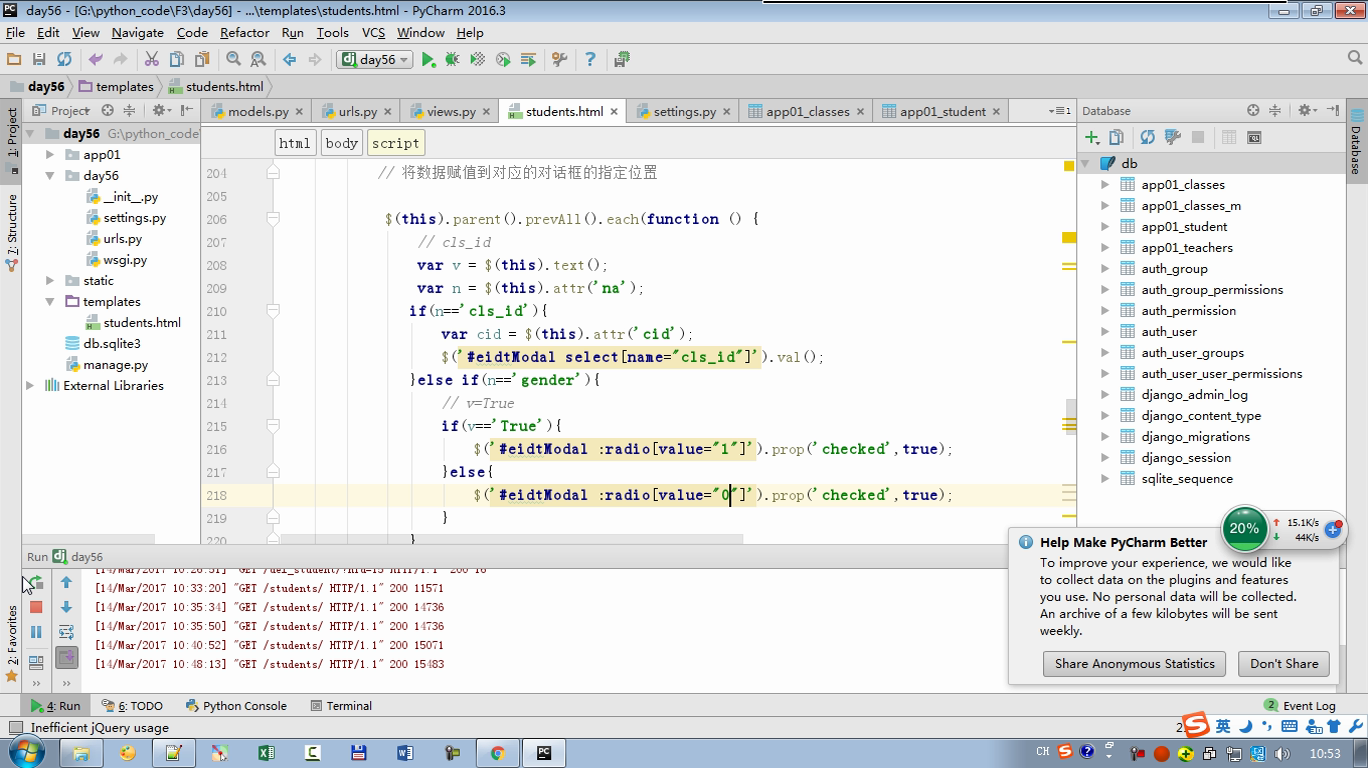
Task: Run day56 with the green play icon
Action: [428, 60]
